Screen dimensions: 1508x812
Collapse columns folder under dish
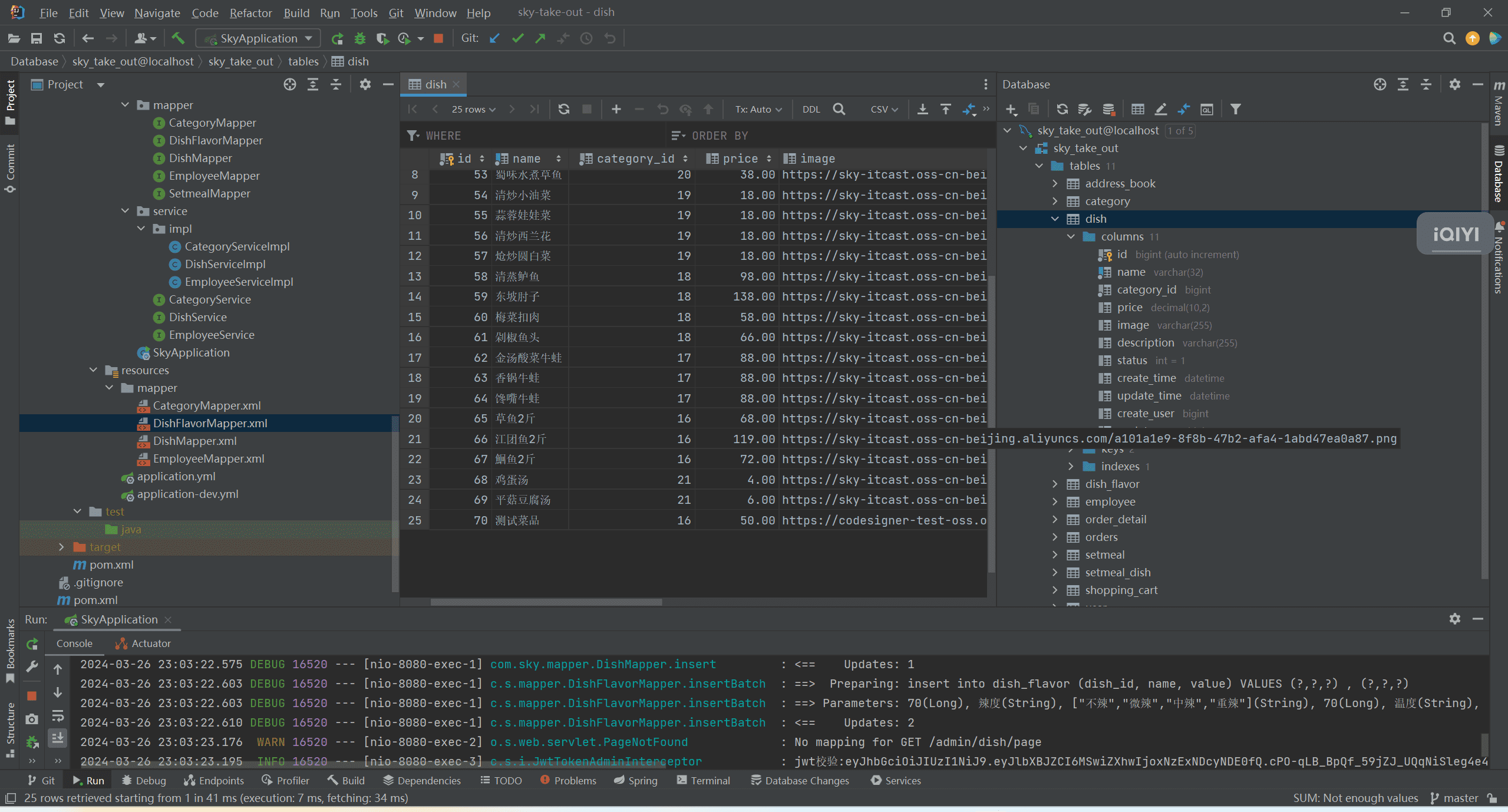pos(1071,237)
